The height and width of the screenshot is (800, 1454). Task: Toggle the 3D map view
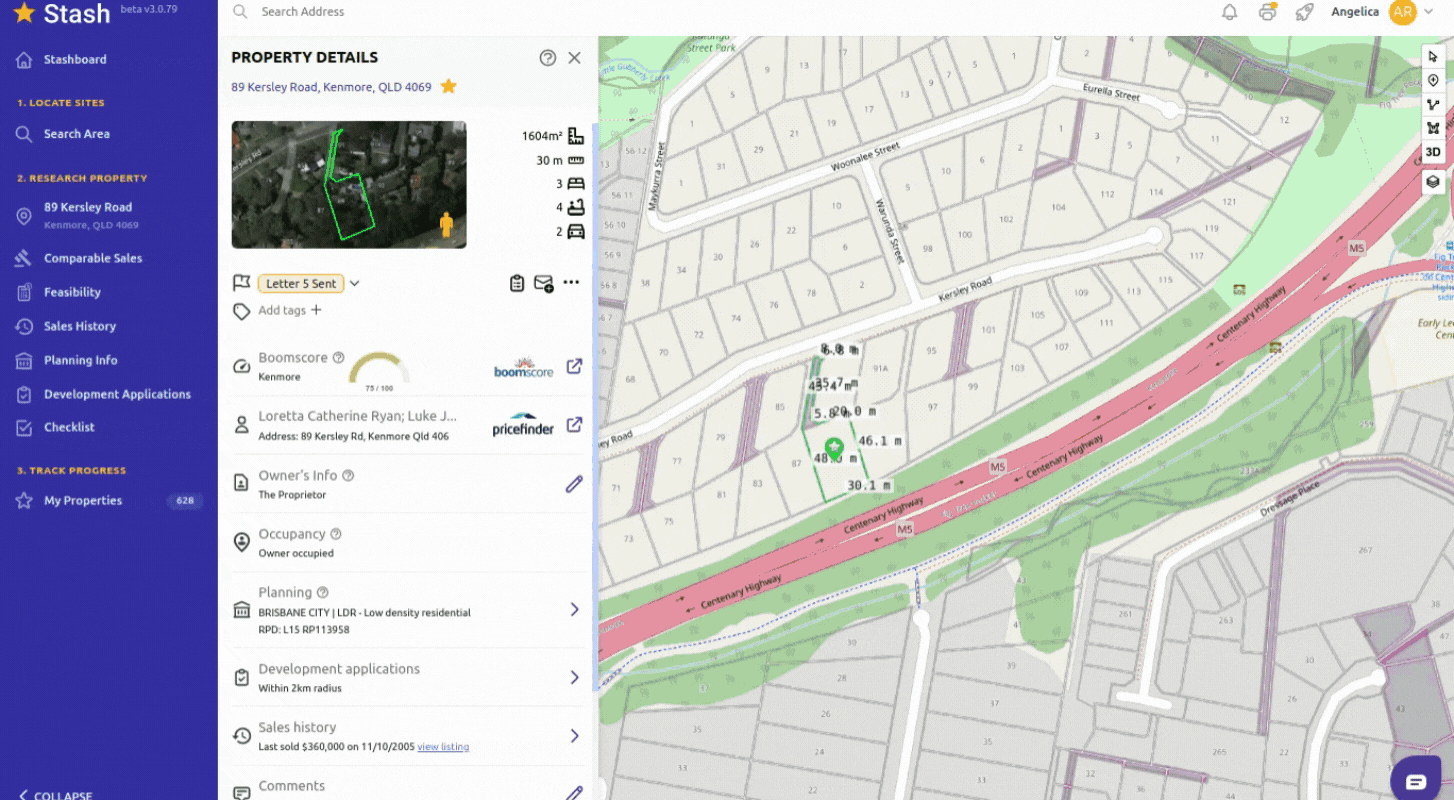[x=1433, y=152]
